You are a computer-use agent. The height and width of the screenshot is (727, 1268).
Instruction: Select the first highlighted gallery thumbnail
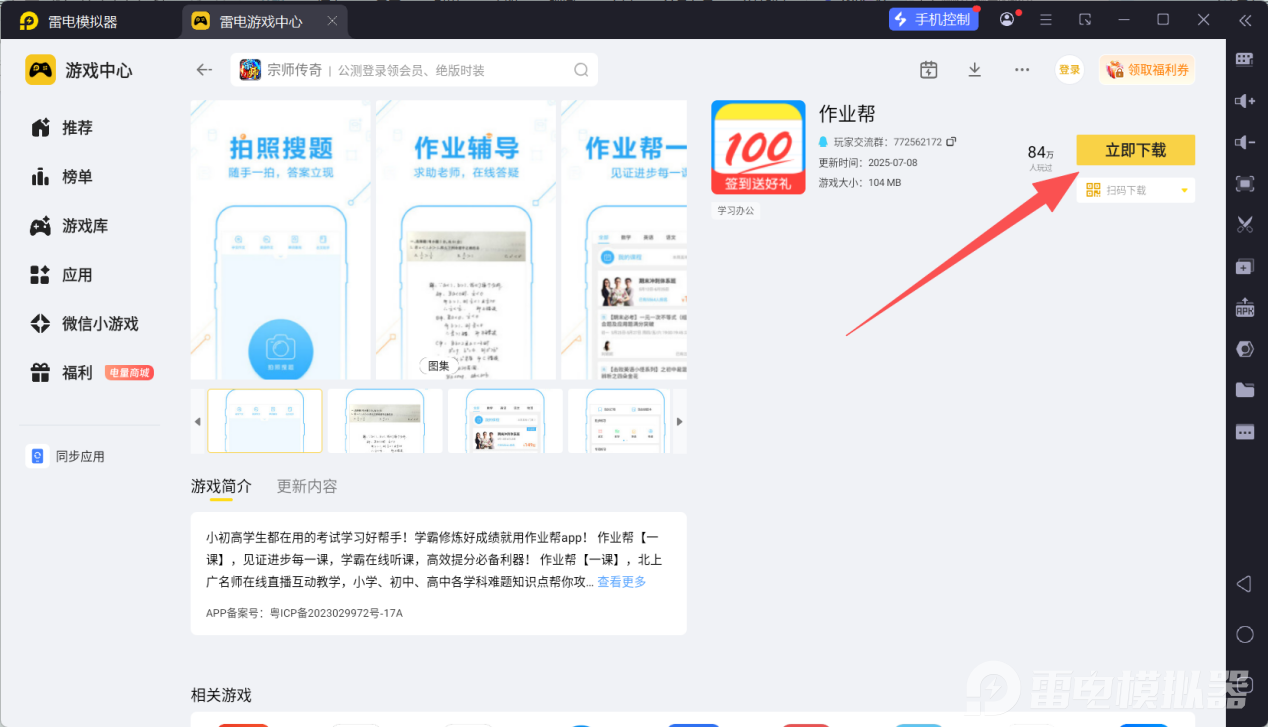265,421
